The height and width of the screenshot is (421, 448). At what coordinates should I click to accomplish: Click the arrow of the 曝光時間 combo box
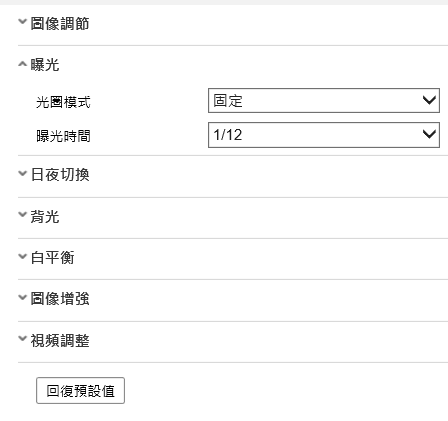click(429, 134)
